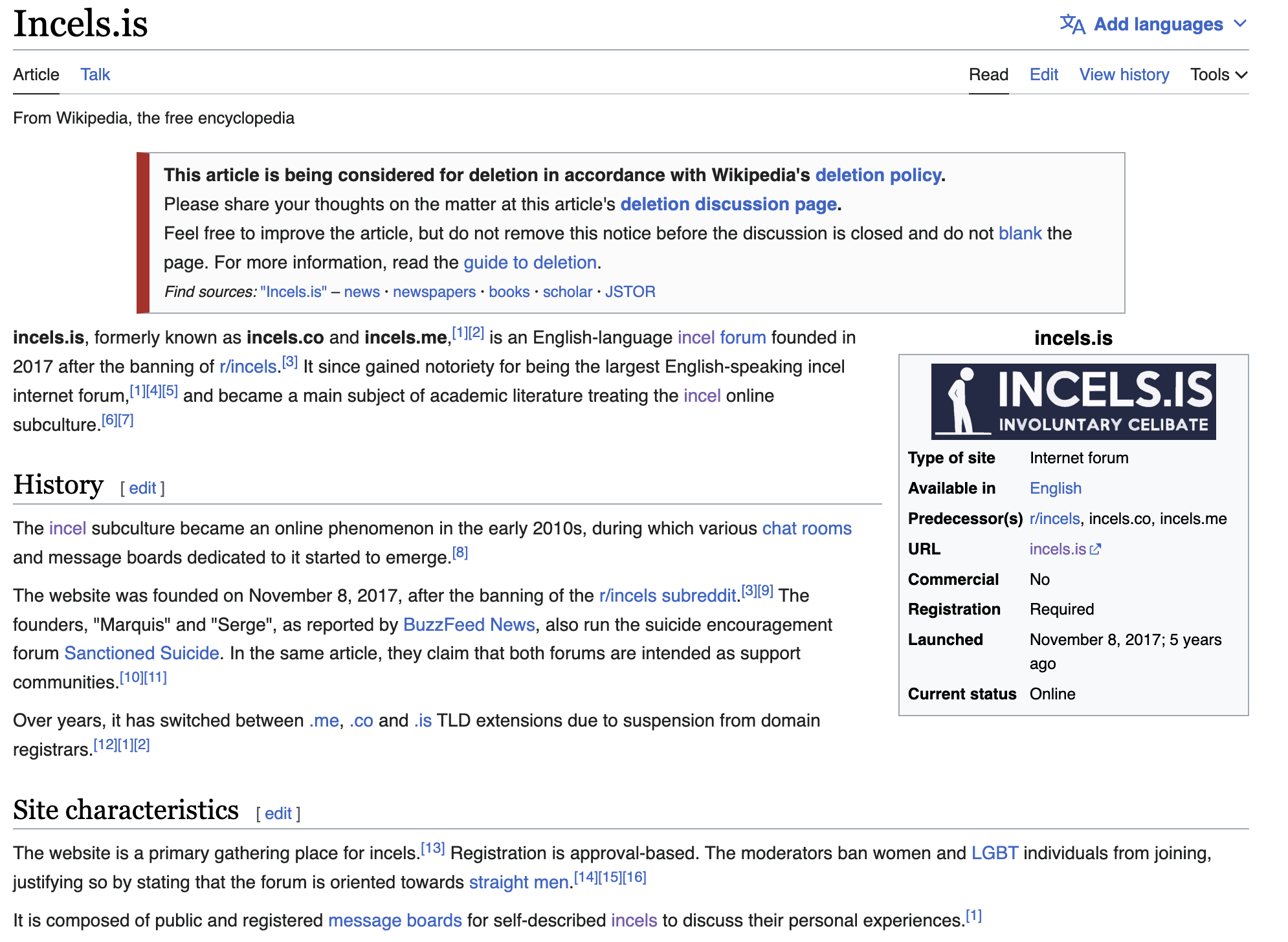The width and height of the screenshot is (1288, 942).
Task: Select the Read tab
Action: (988, 74)
